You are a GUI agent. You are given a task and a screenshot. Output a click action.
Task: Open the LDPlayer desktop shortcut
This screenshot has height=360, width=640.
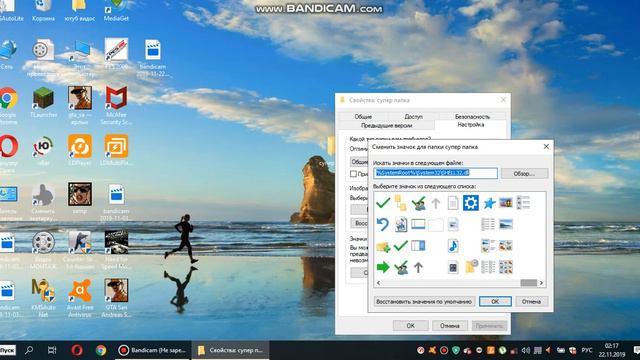[x=80, y=150]
